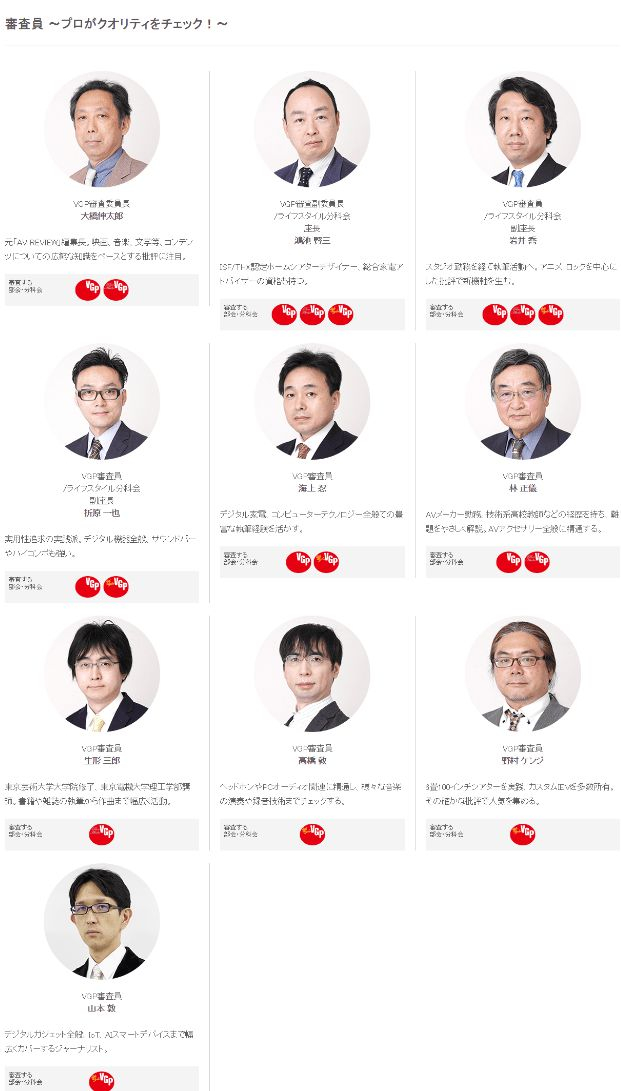The image size is (621, 1091).
Task: Click the second VGP badge under 大橋伸太郎
Action: pyautogui.click(x=116, y=289)
